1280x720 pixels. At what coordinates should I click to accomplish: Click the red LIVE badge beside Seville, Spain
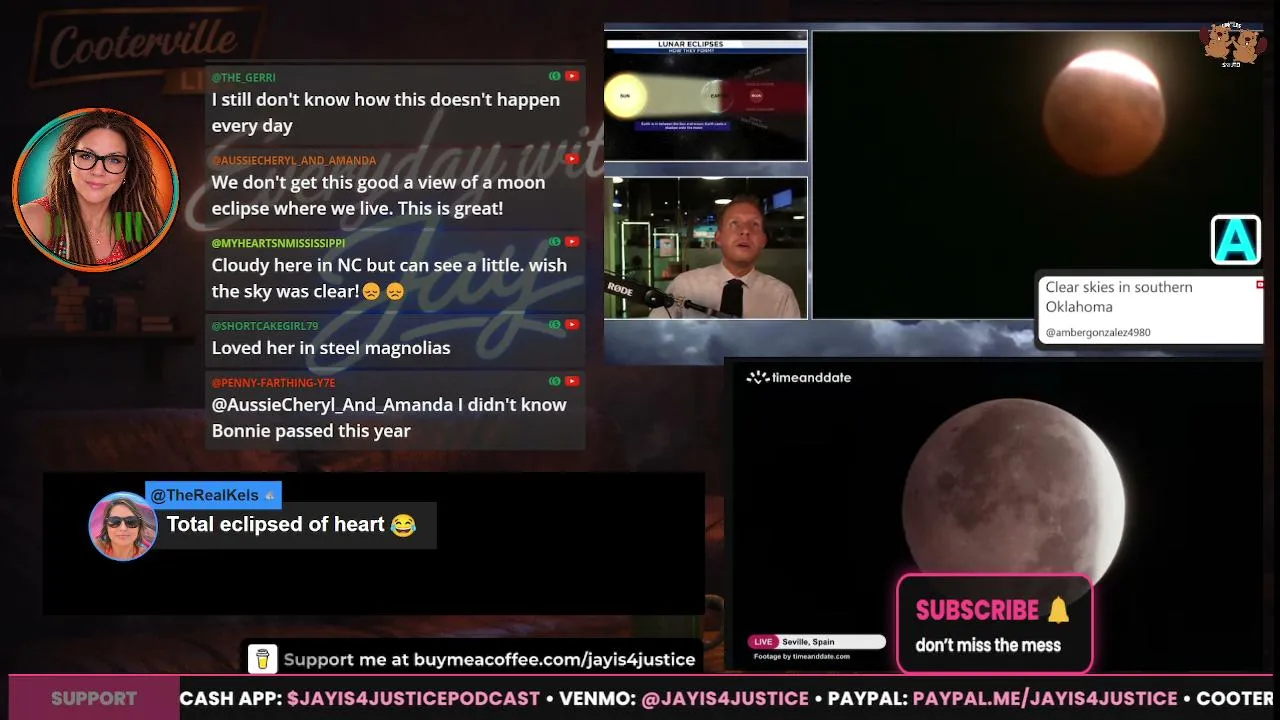(763, 642)
